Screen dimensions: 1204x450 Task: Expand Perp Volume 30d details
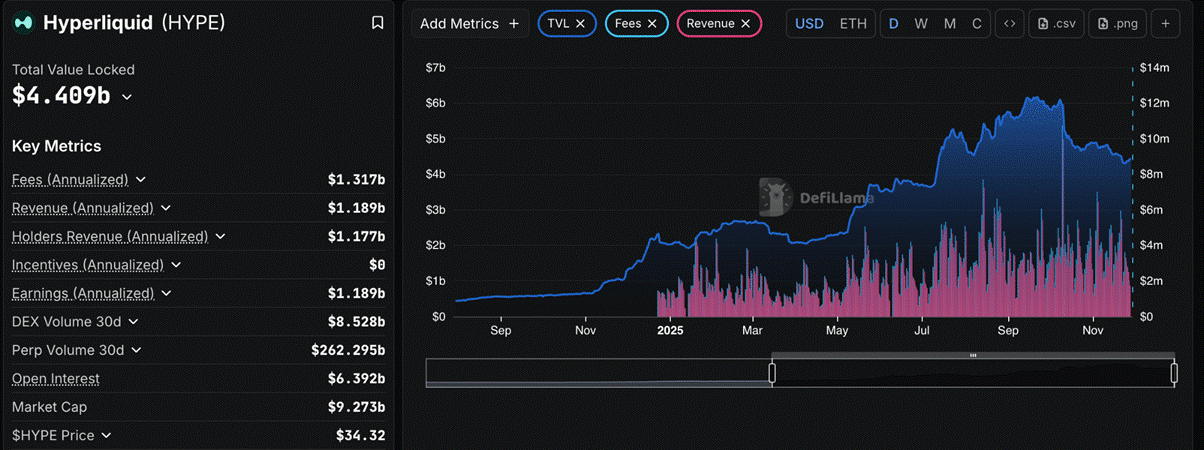tap(136, 350)
